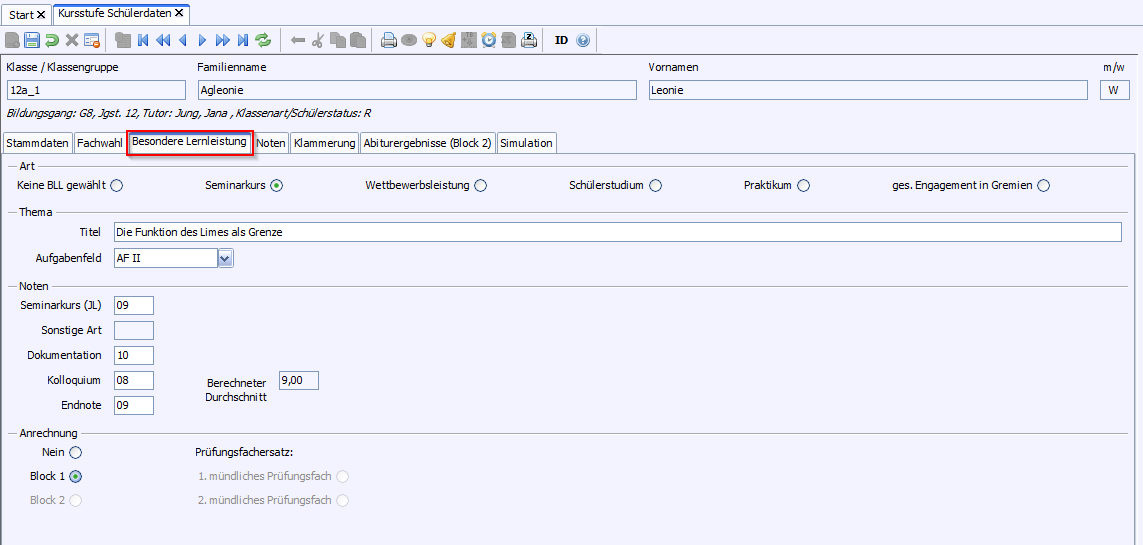The height and width of the screenshot is (545, 1143).
Task: Open the Aufgabenfeld dropdown
Action: (x=225, y=259)
